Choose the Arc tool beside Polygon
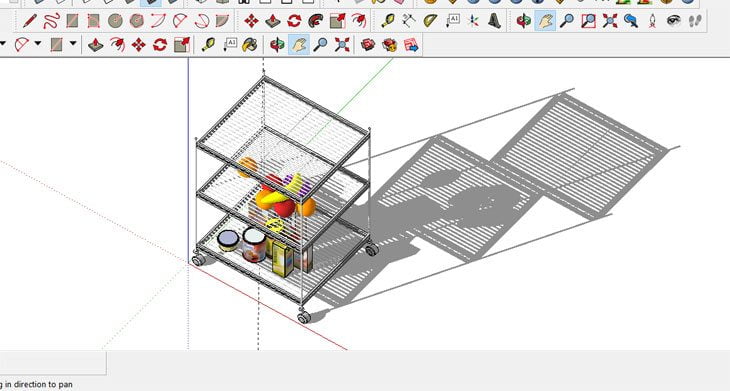This screenshot has height=391, width=730. (158, 21)
